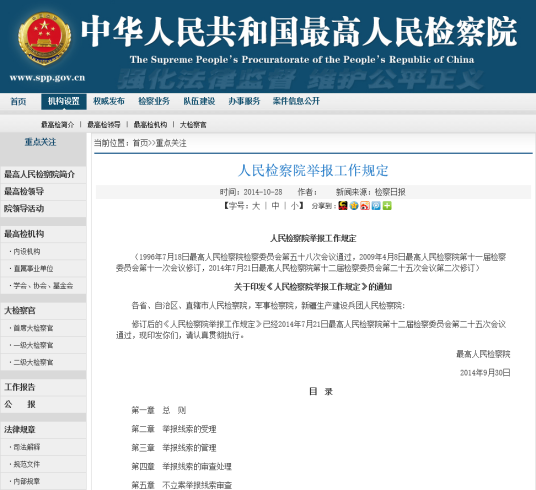This screenshot has height=490, width=536.
Task: Open the 首页 nav tab
Action: [18, 101]
